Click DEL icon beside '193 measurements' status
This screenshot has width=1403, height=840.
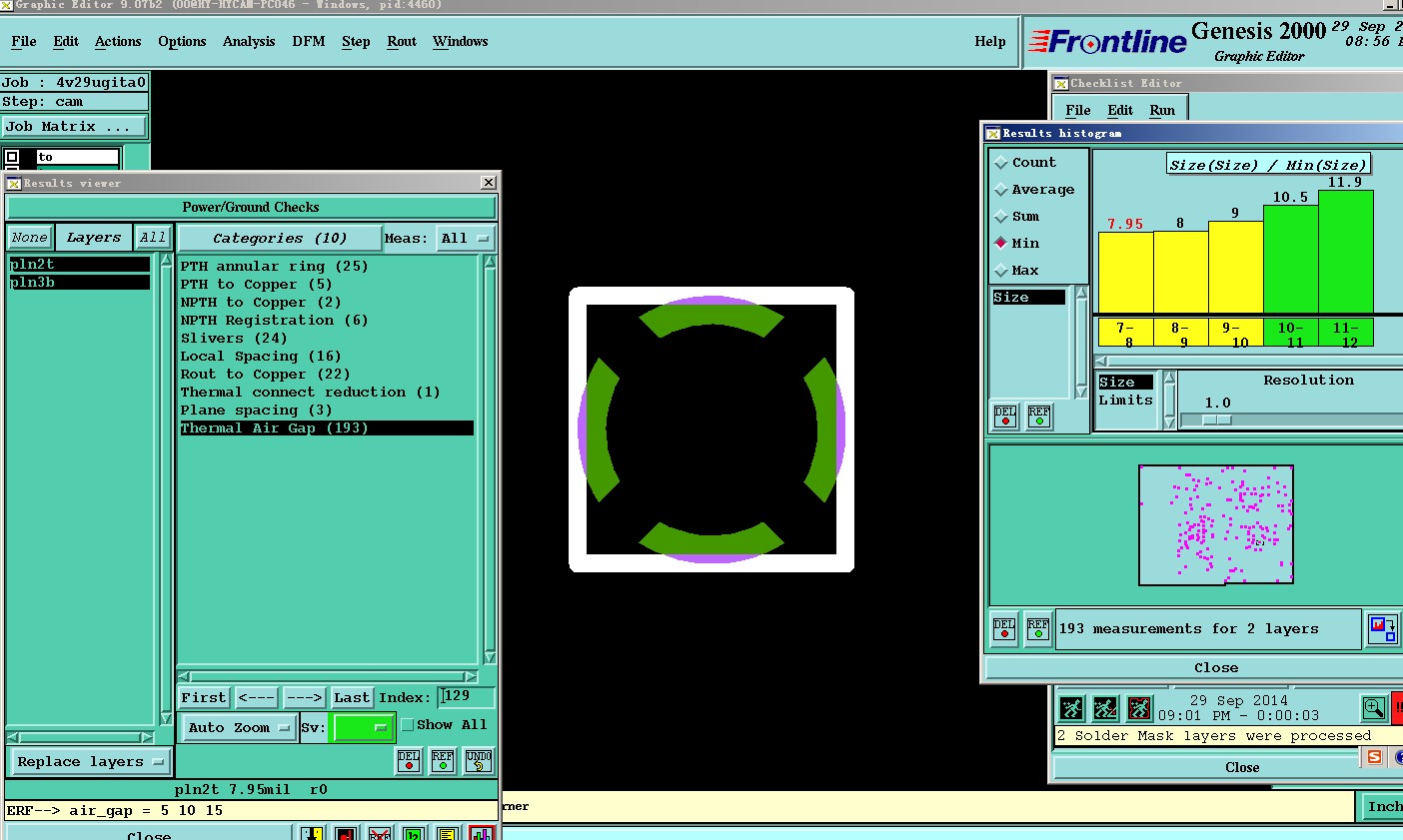point(1004,629)
